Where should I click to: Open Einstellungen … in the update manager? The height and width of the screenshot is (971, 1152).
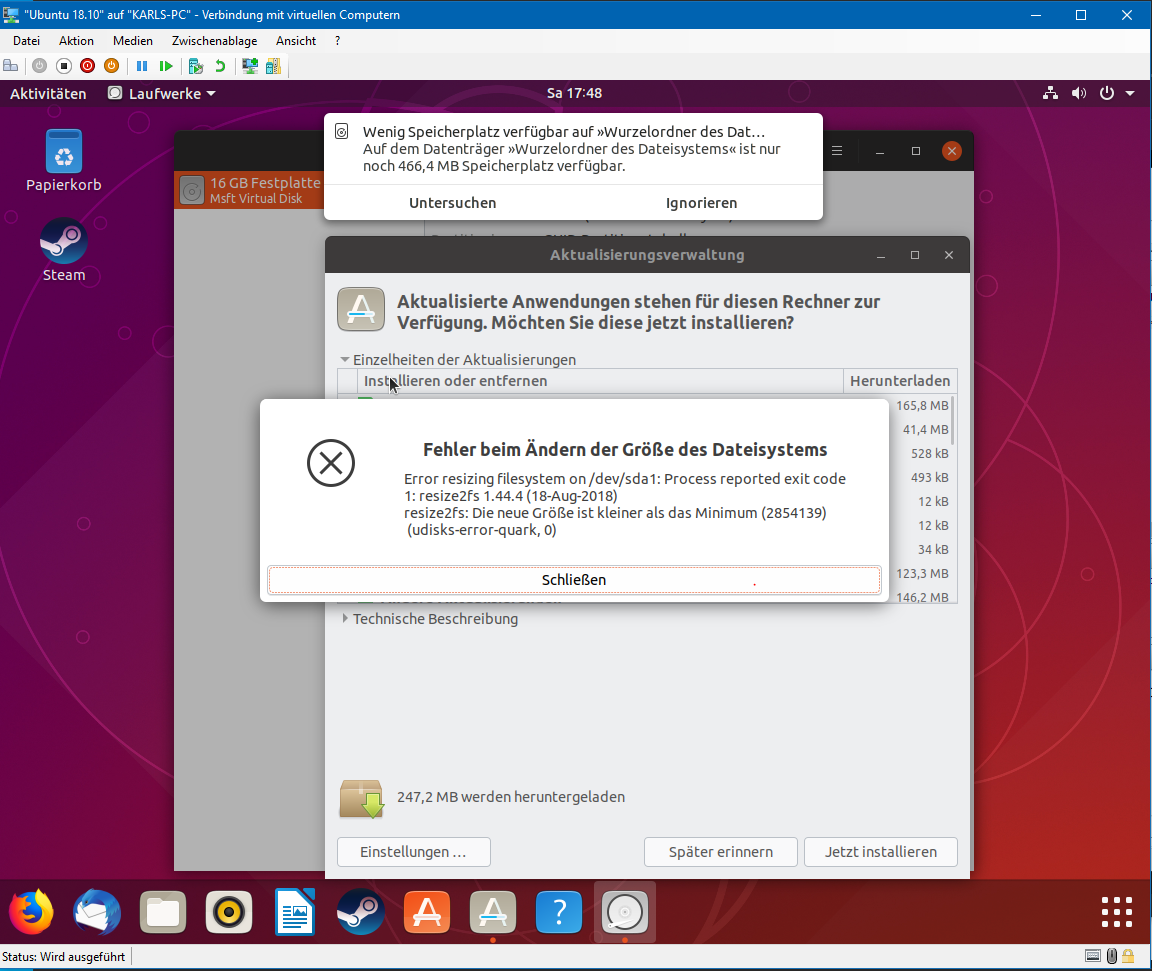(x=414, y=851)
